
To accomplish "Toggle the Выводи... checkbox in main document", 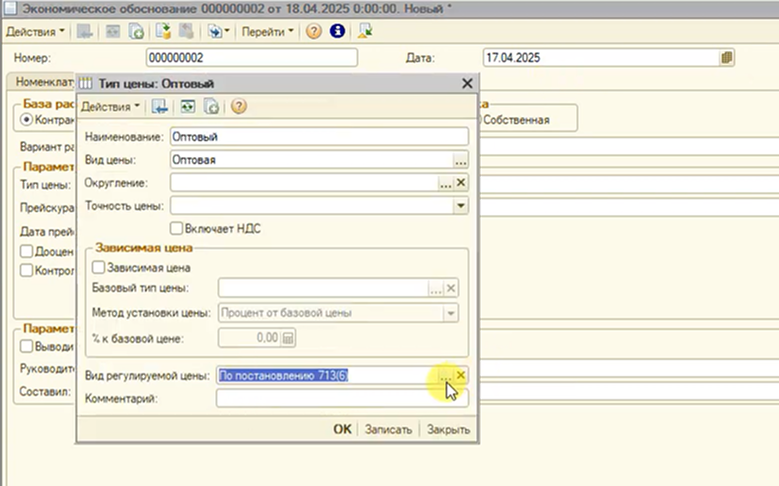I will 26,346.
